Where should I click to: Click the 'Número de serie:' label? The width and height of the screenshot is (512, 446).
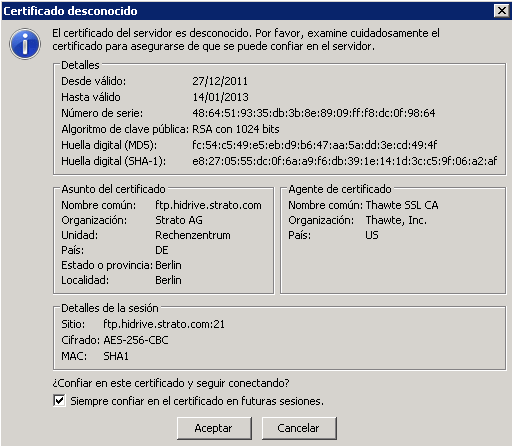click(102, 113)
